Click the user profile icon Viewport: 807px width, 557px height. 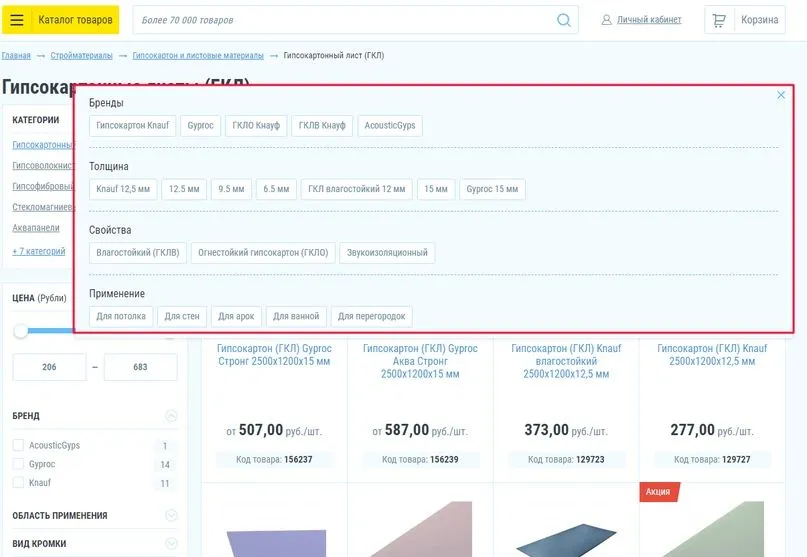[607, 20]
